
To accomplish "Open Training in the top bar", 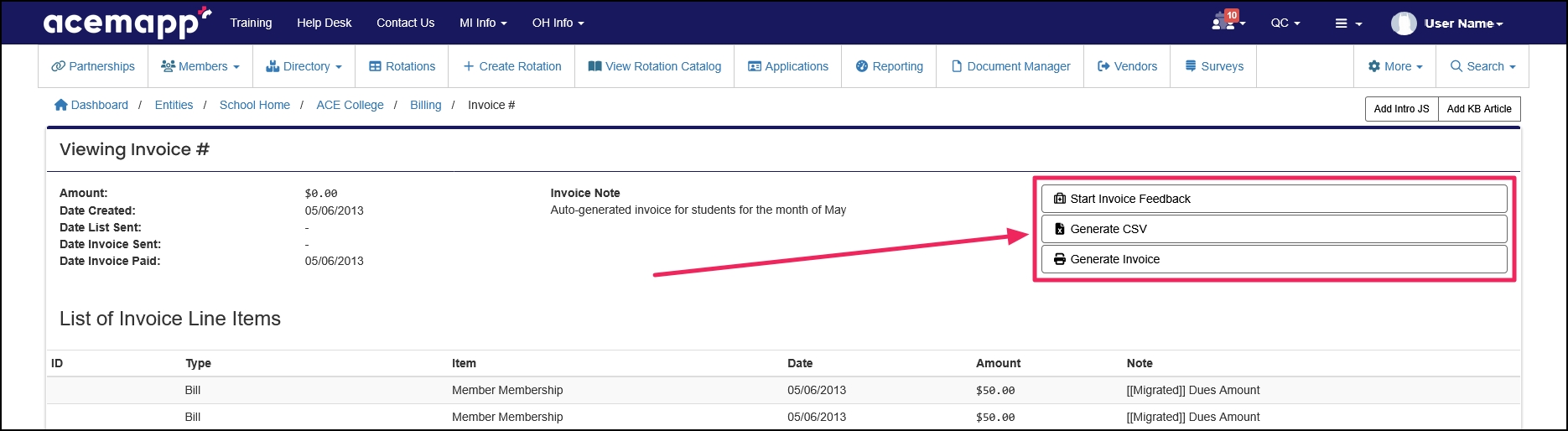I will click(x=251, y=23).
